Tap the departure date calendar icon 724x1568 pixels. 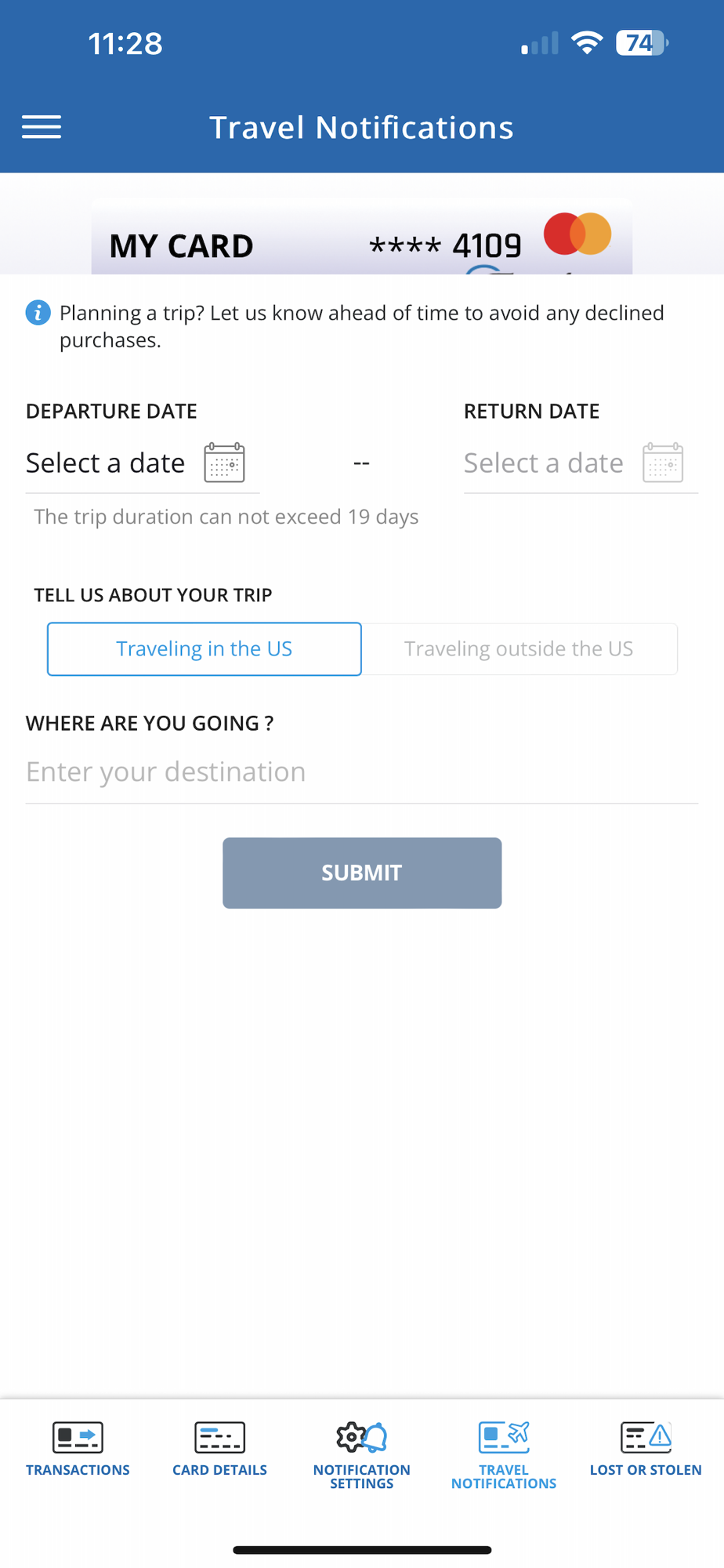[x=224, y=463]
